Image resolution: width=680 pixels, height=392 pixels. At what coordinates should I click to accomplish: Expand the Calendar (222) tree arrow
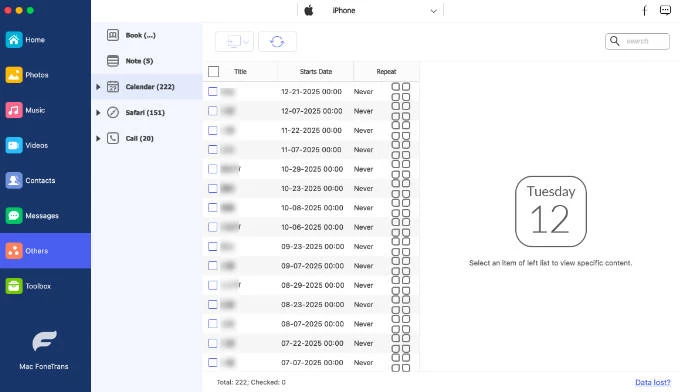(98, 87)
